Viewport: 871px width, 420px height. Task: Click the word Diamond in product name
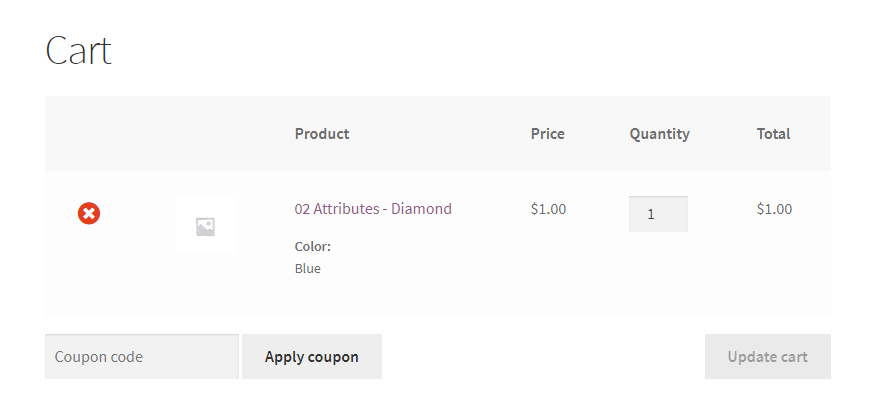tap(421, 209)
